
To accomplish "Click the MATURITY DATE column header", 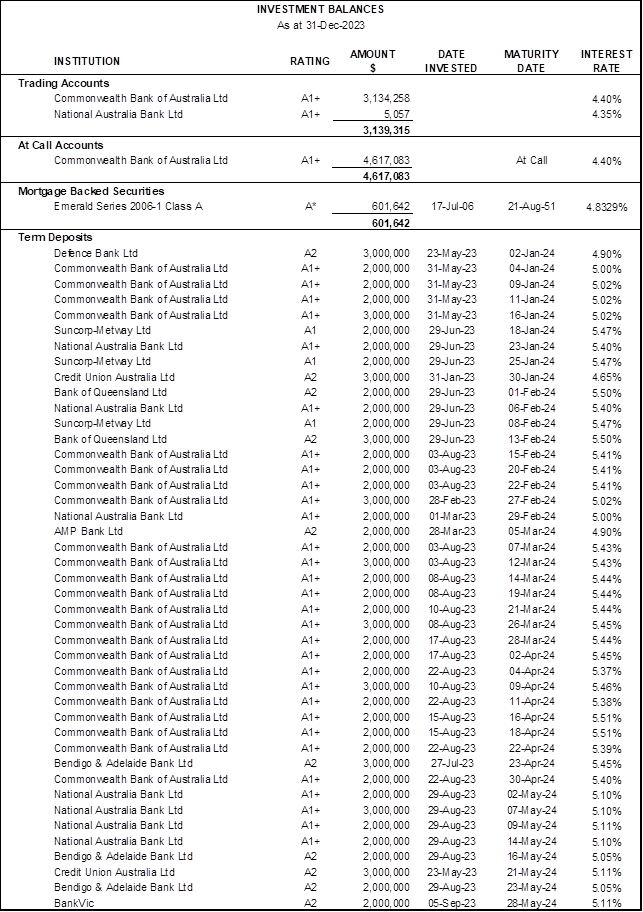I will [x=531, y=61].
